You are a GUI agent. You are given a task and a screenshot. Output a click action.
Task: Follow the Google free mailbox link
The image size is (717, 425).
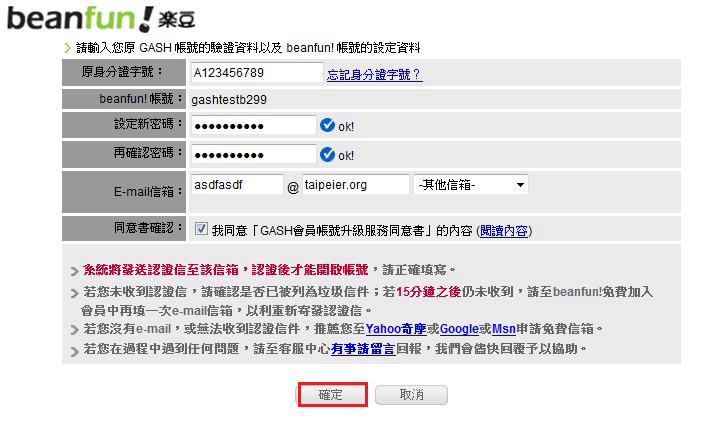[x=459, y=329]
